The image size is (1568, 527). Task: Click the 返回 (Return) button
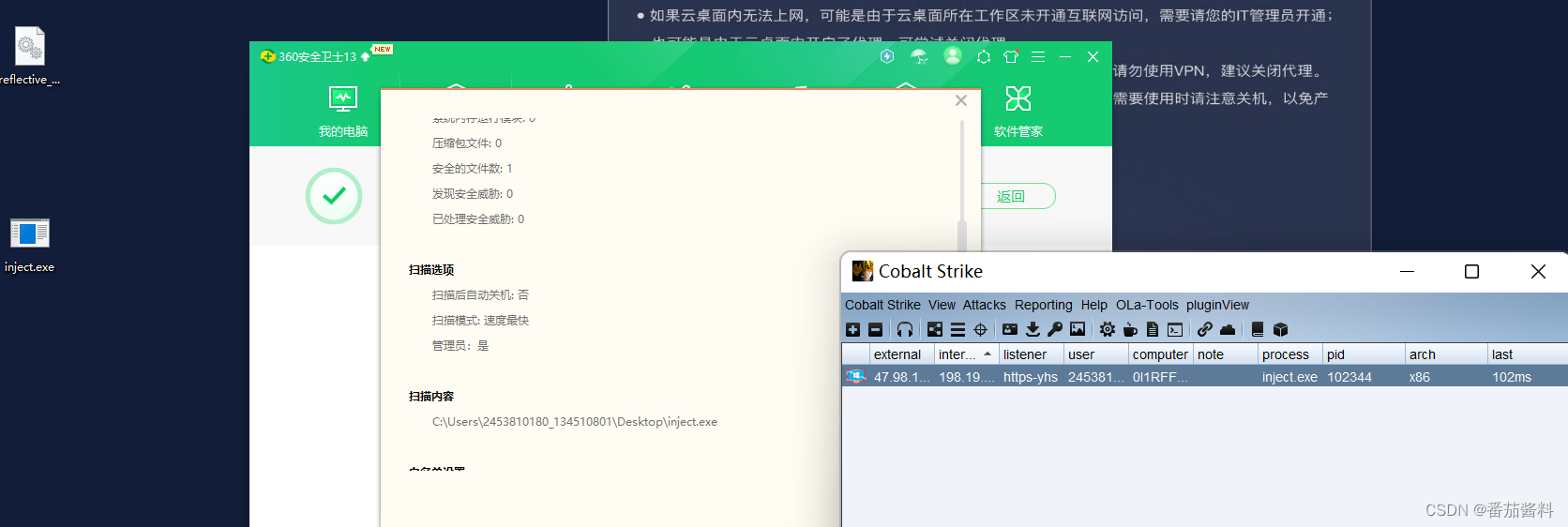(x=1011, y=196)
